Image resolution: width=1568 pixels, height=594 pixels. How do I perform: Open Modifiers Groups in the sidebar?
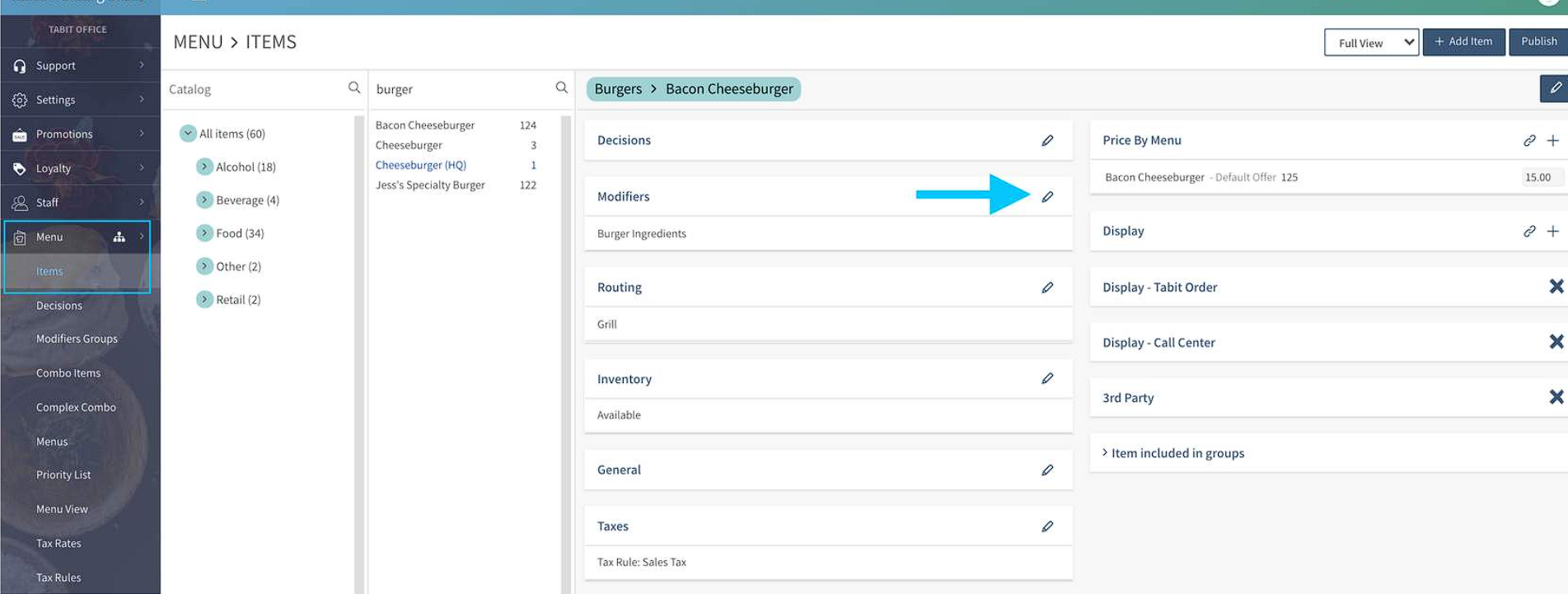77,339
